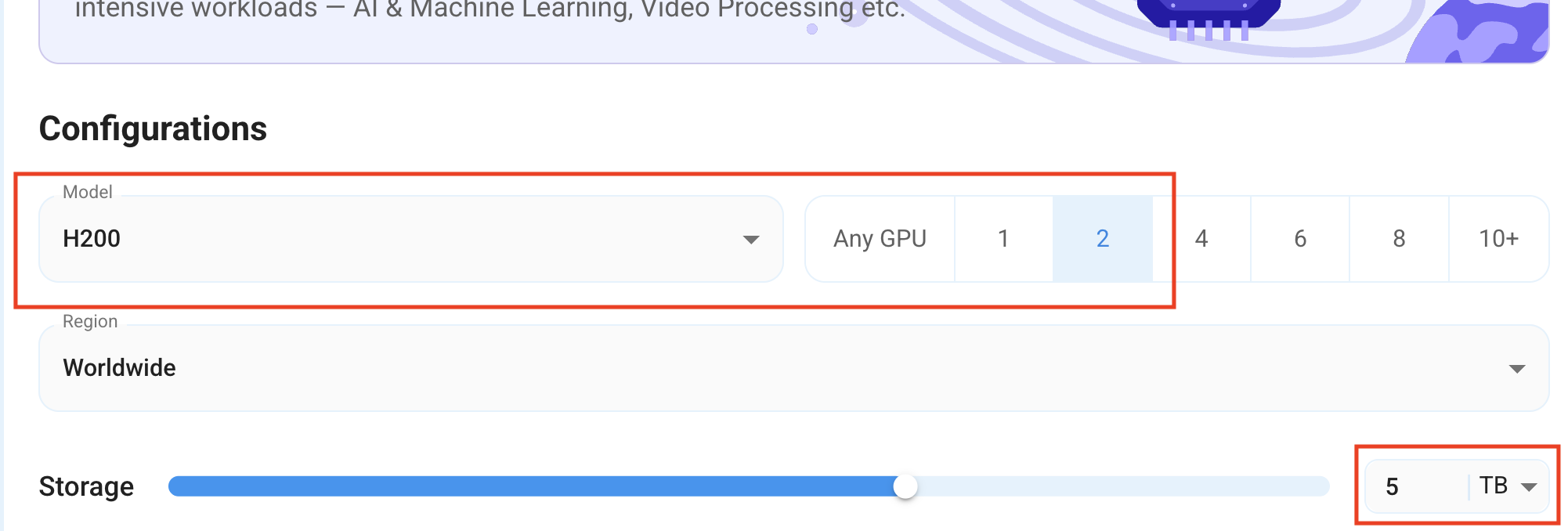Click the Region dropdown caret arrow
Image resolution: width=1568 pixels, height=531 pixels.
[1517, 369]
